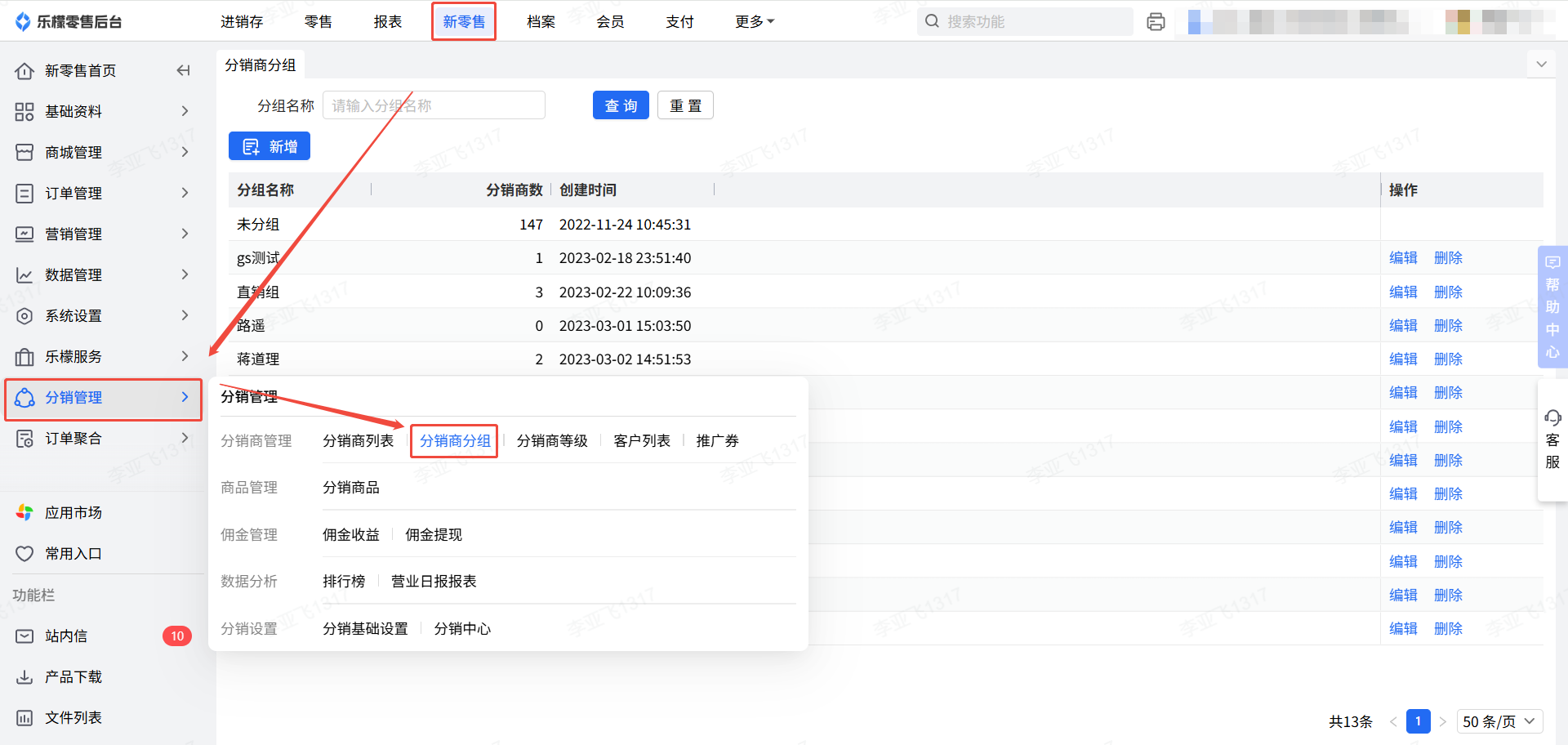Click the 订单管理 document icon
This screenshot has width=1568, height=745.
[24, 194]
